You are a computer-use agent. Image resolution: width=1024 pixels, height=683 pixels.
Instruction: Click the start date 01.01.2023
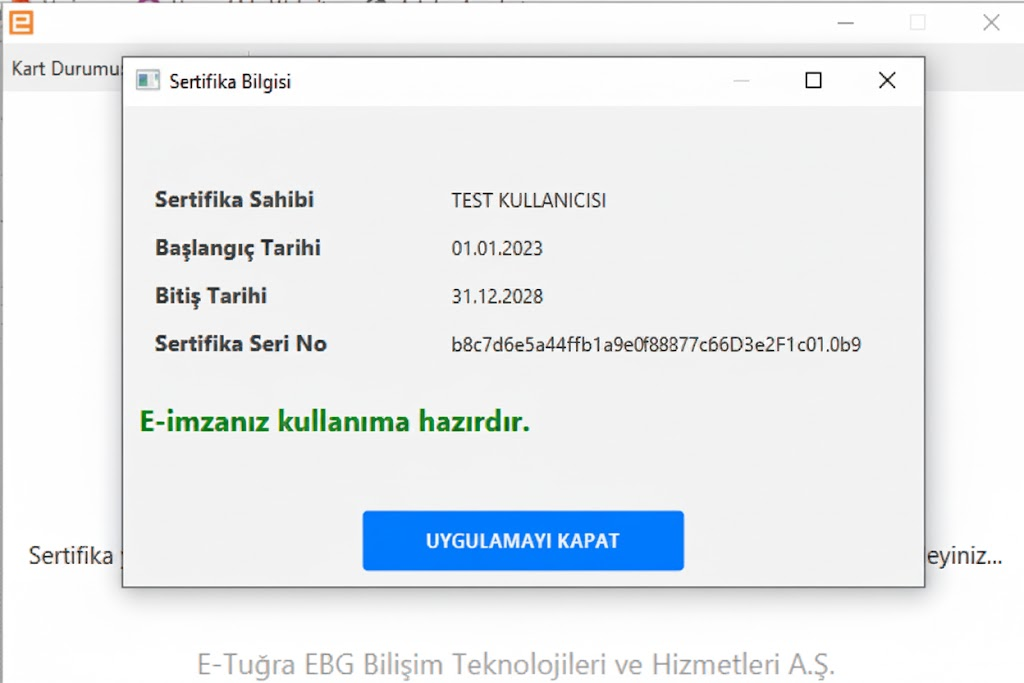pyautogui.click(x=497, y=248)
